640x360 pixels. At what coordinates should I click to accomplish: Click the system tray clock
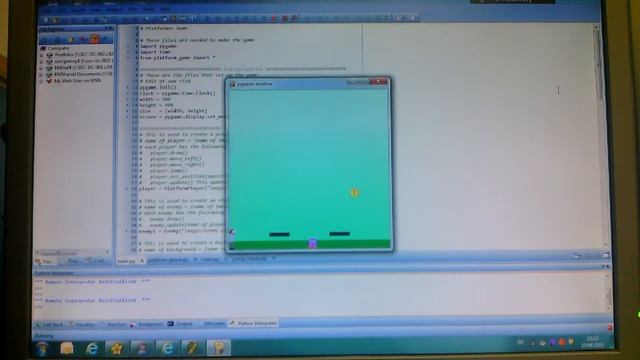tap(593, 342)
